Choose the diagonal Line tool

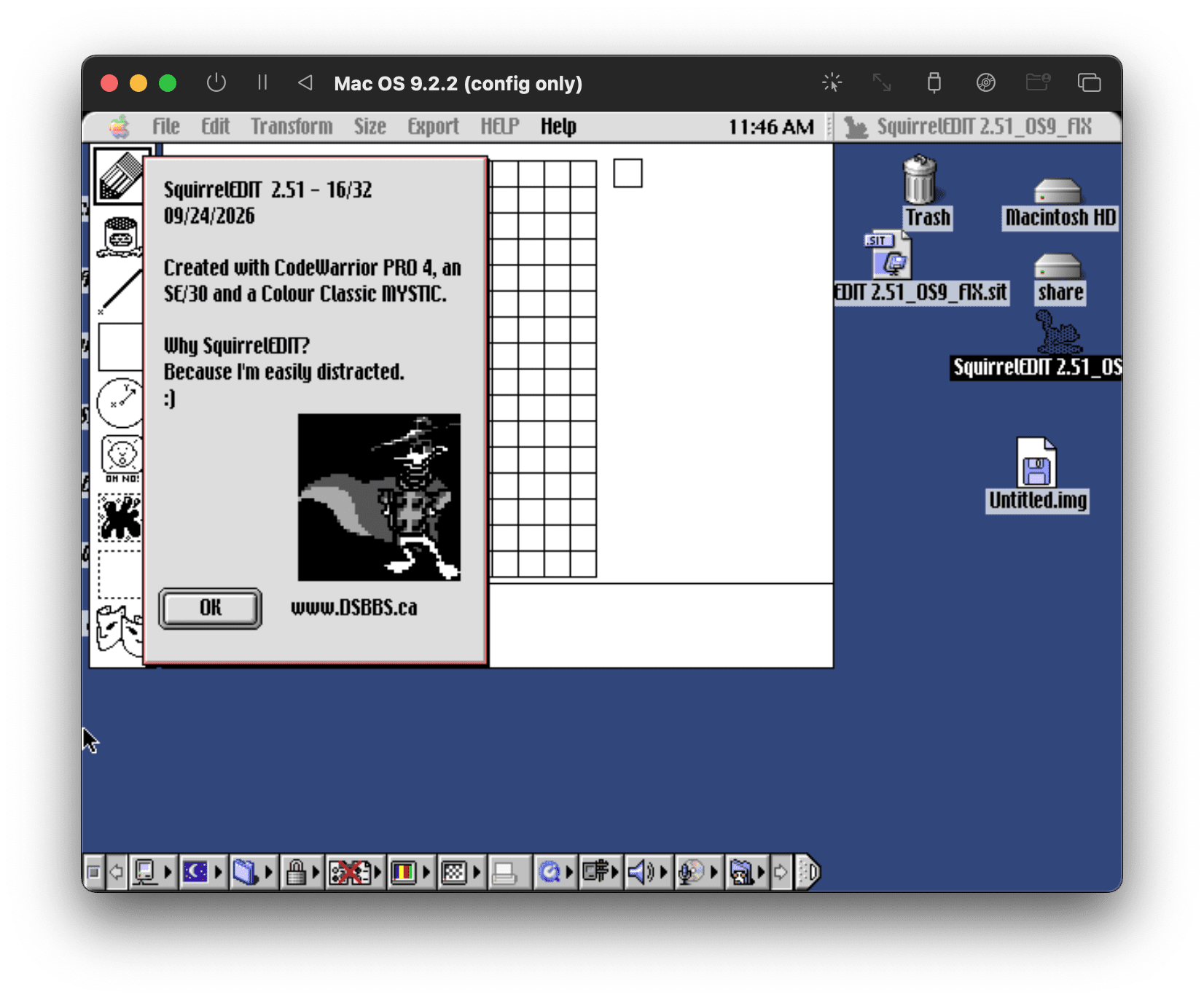click(x=121, y=292)
